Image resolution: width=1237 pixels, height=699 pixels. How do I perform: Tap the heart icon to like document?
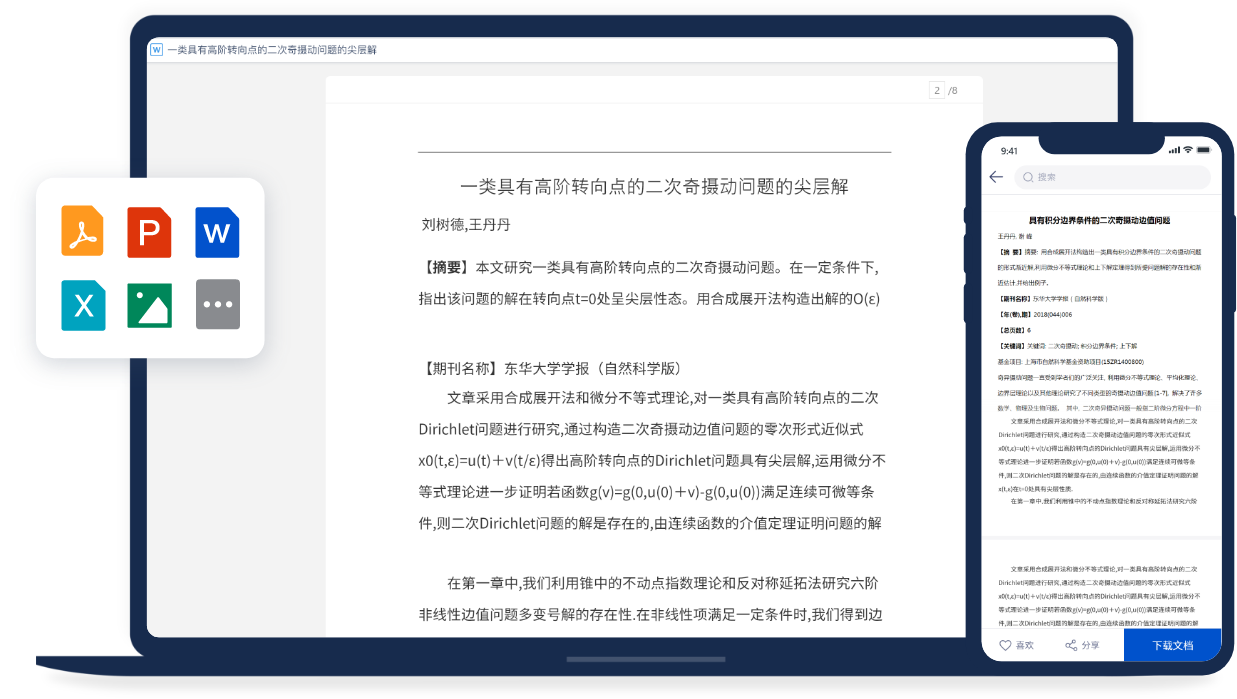1006,646
